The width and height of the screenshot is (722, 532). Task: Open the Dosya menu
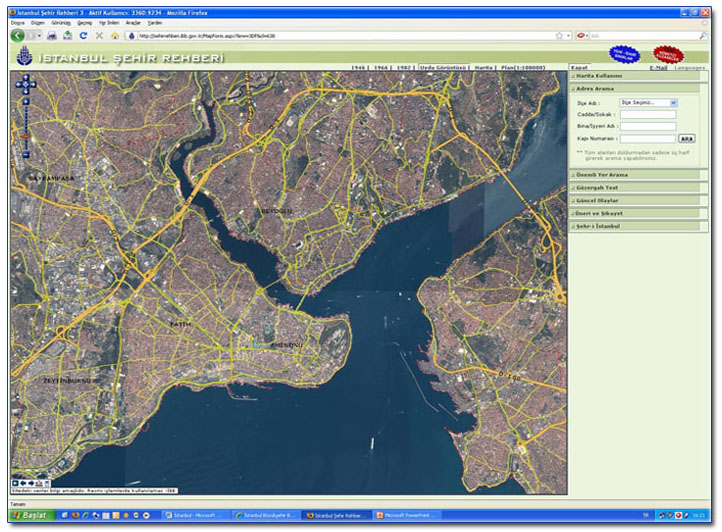17,23
